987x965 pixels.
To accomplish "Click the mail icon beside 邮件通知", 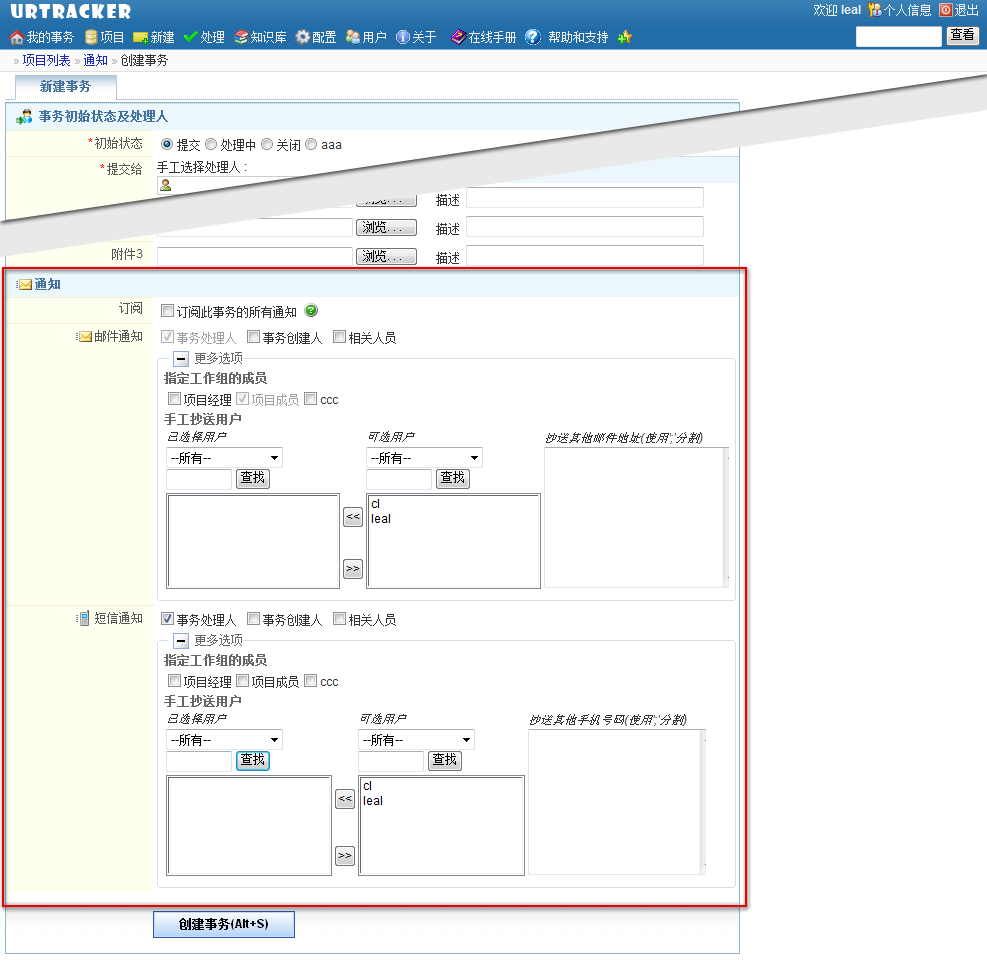I will [84, 337].
